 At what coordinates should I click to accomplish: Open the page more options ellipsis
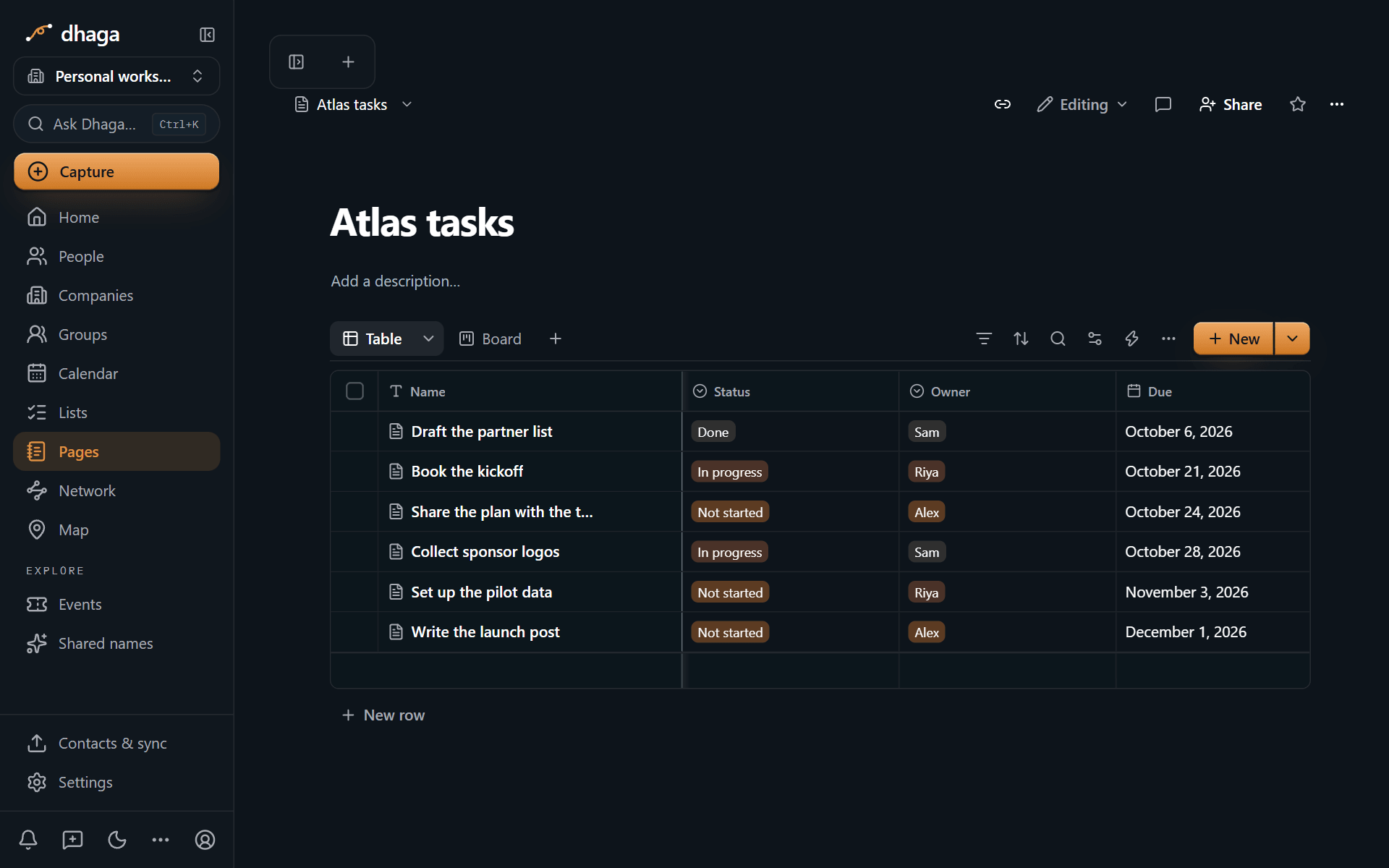click(x=1336, y=104)
